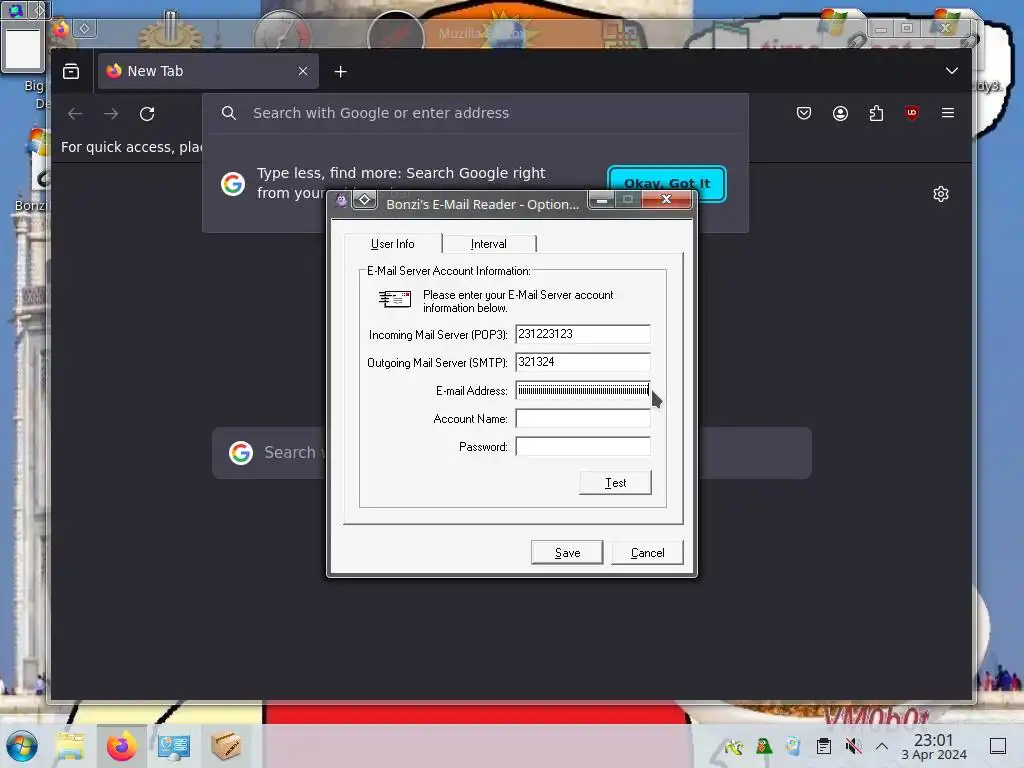Screen dimensions: 1024x768
Task: Close the New Tab browser tab
Action: pyautogui.click(x=303, y=71)
